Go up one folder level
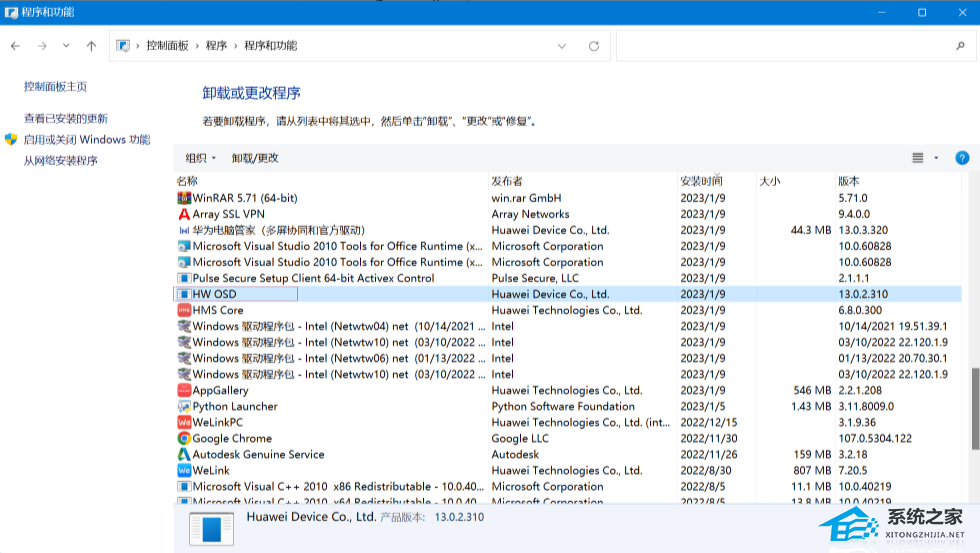The height and width of the screenshot is (553, 980). (x=91, y=46)
